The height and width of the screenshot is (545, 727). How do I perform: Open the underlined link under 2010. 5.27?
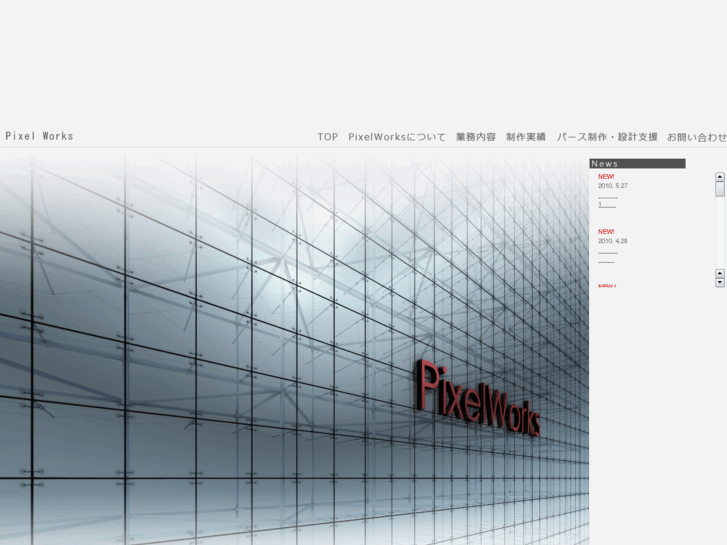(x=607, y=205)
